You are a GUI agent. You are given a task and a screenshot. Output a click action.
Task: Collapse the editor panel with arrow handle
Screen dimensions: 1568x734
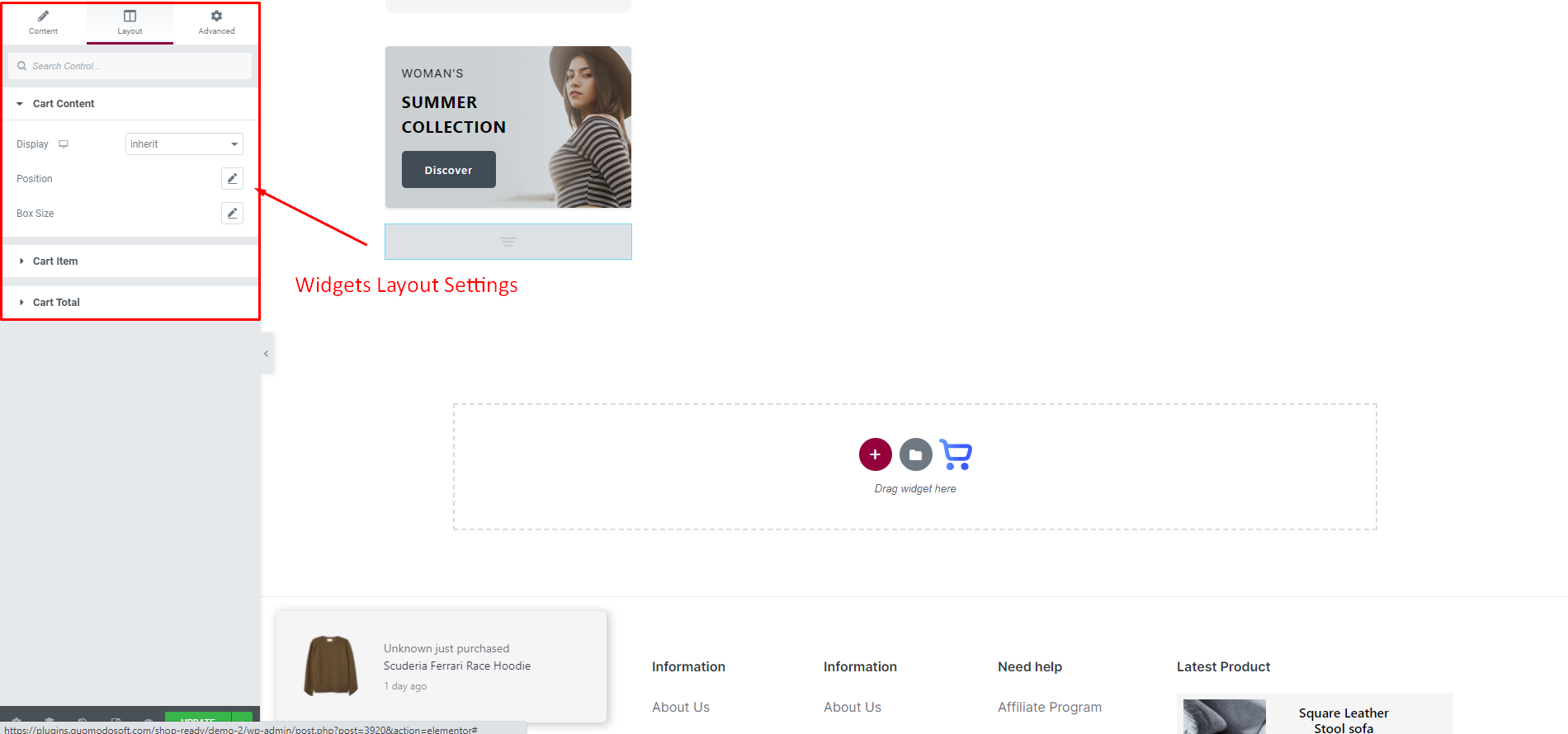[267, 354]
